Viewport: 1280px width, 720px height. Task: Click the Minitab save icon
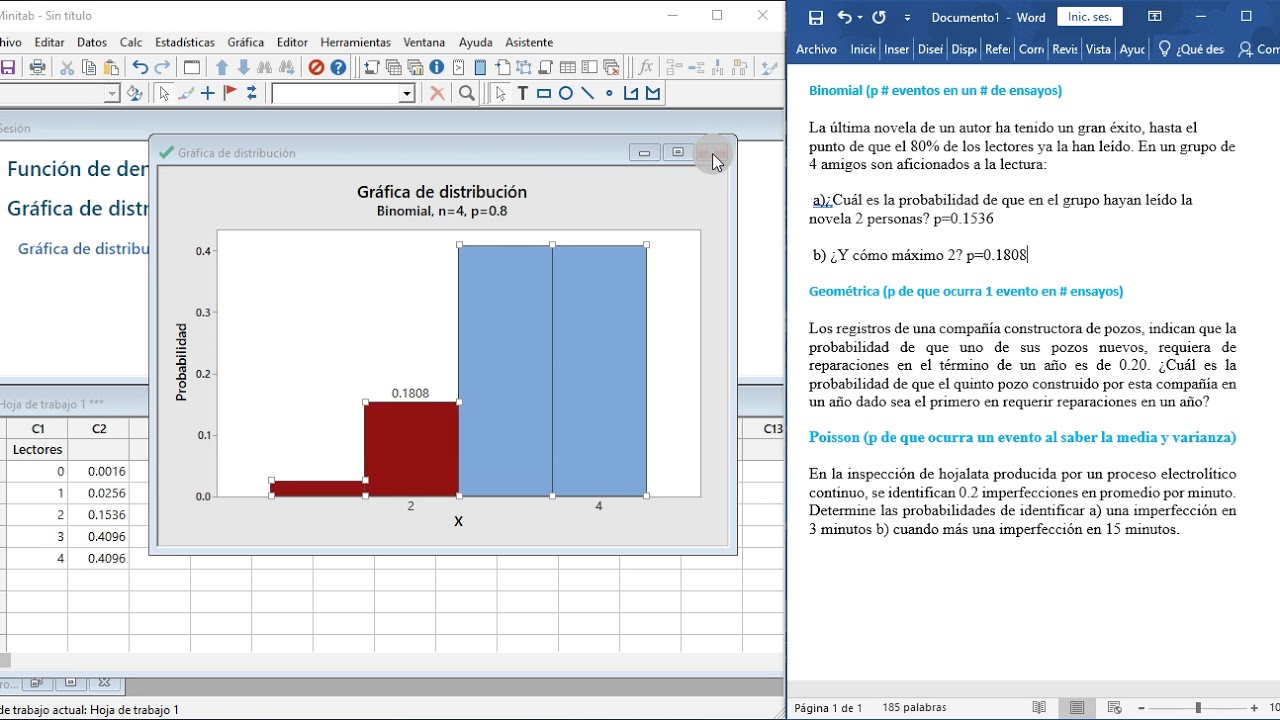(x=8, y=67)
